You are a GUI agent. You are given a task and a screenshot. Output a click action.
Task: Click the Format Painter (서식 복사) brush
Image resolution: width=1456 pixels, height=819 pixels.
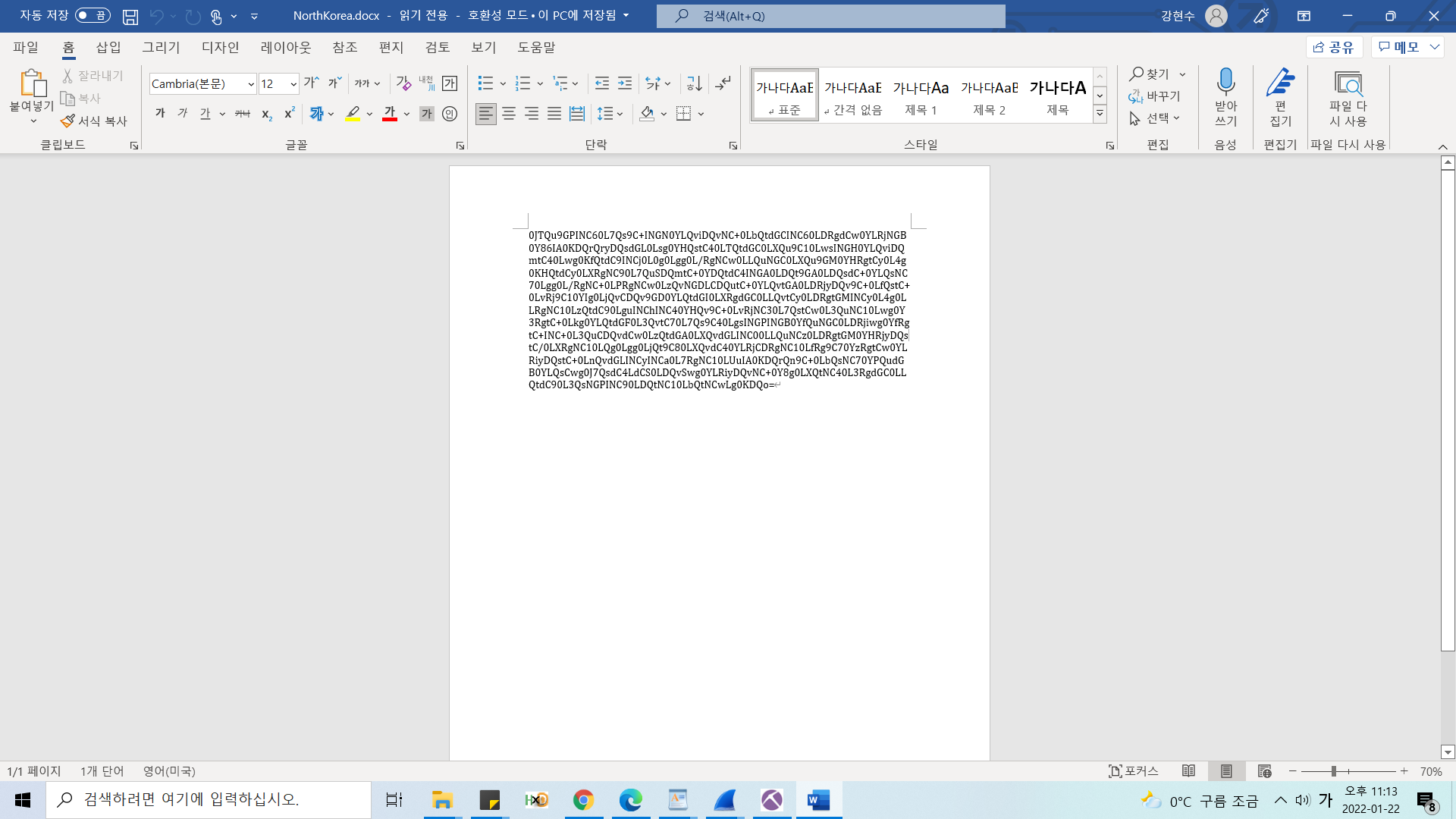click(67, 121)
